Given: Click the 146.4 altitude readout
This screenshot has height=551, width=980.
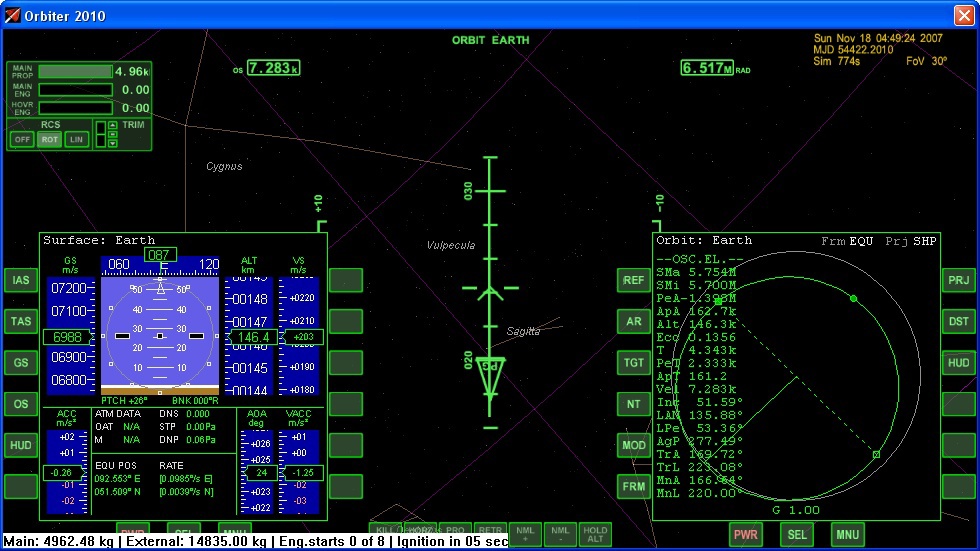Looking at the screenshot, I should click(x=253, y=337).
